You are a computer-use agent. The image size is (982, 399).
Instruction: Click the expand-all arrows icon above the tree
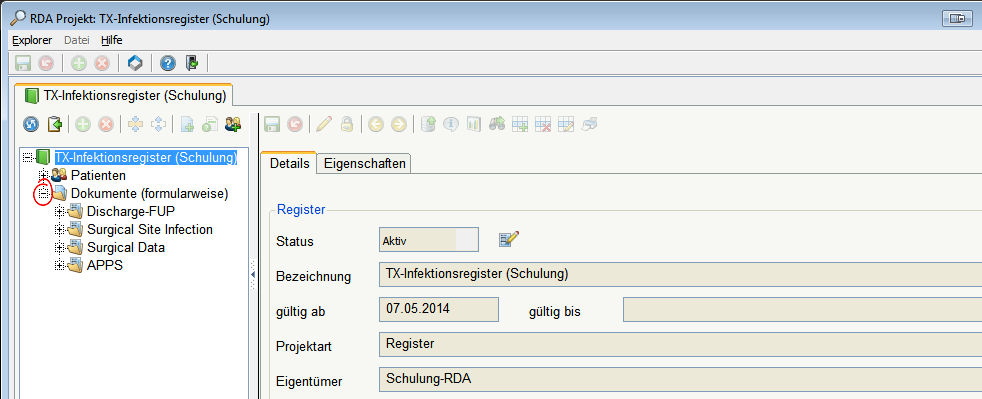pos(158,125)
